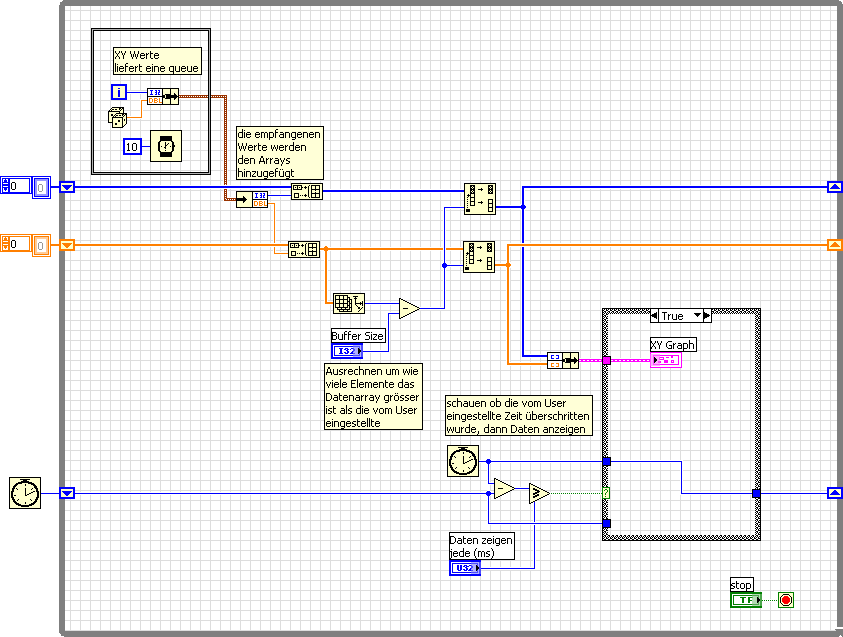The image size is (843, 637).
Task: Click the red loop stop condition terminal
Action: 786,600
